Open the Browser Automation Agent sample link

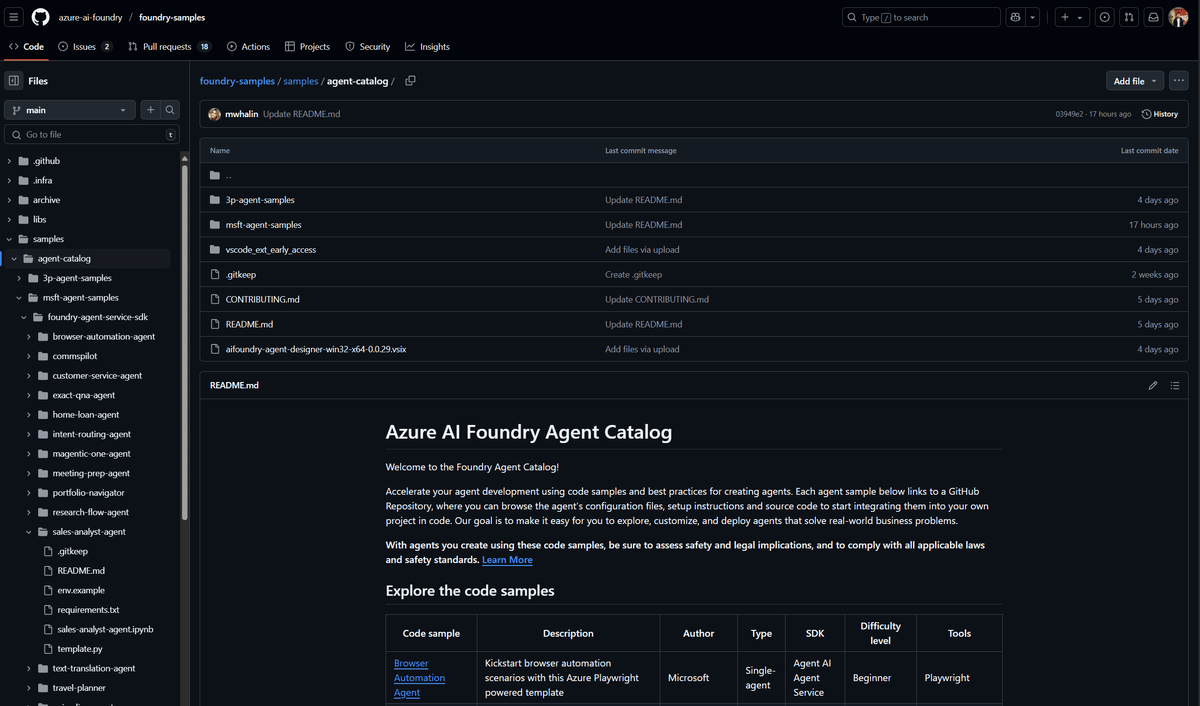click(419, 677)
